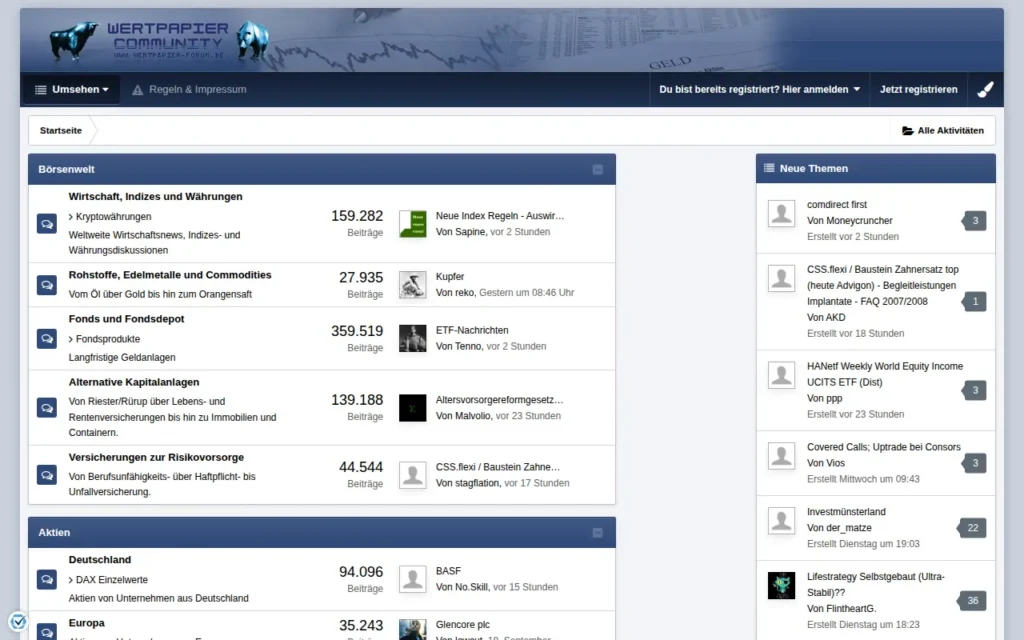Open Alle Aktivitäten
The height and width of the screenshot is (640, 1024).
click(942, 131)
